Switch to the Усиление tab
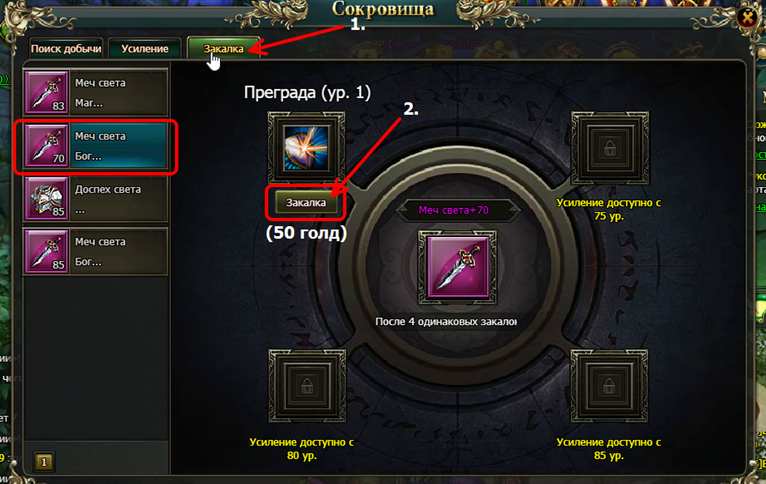 point(145,48)
